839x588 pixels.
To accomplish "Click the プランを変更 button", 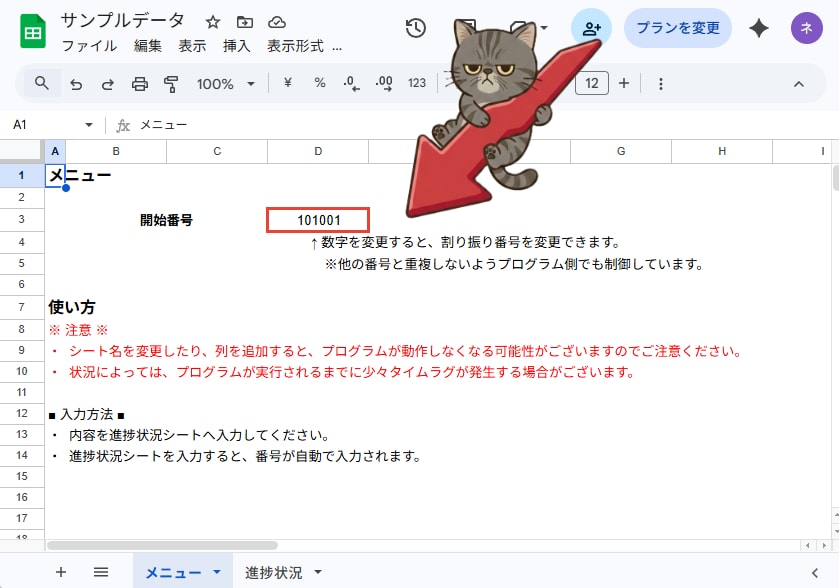I will pos(678,28).
